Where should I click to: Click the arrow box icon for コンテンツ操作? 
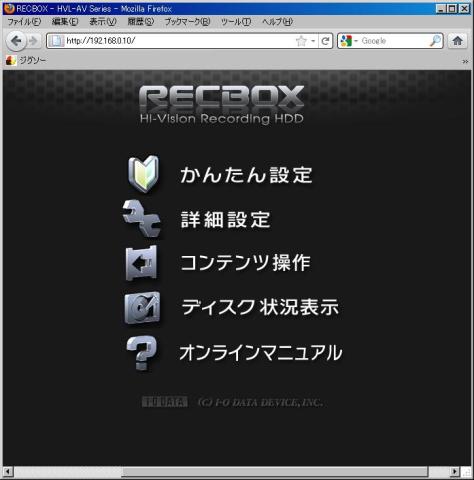click(x=141, y=263)
